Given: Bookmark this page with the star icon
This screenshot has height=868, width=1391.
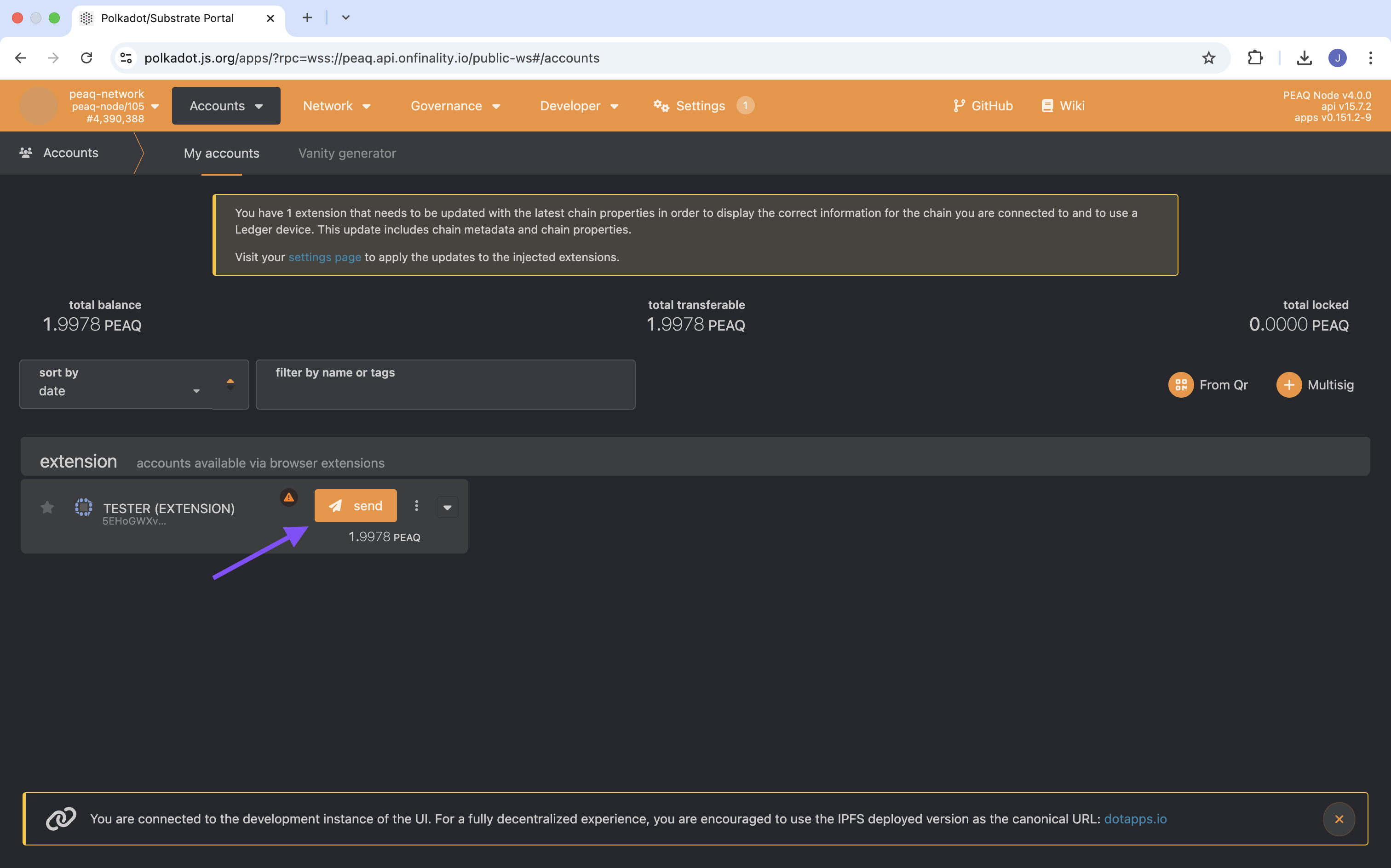Looking at the screenshot, I should tap(1208, 58).
